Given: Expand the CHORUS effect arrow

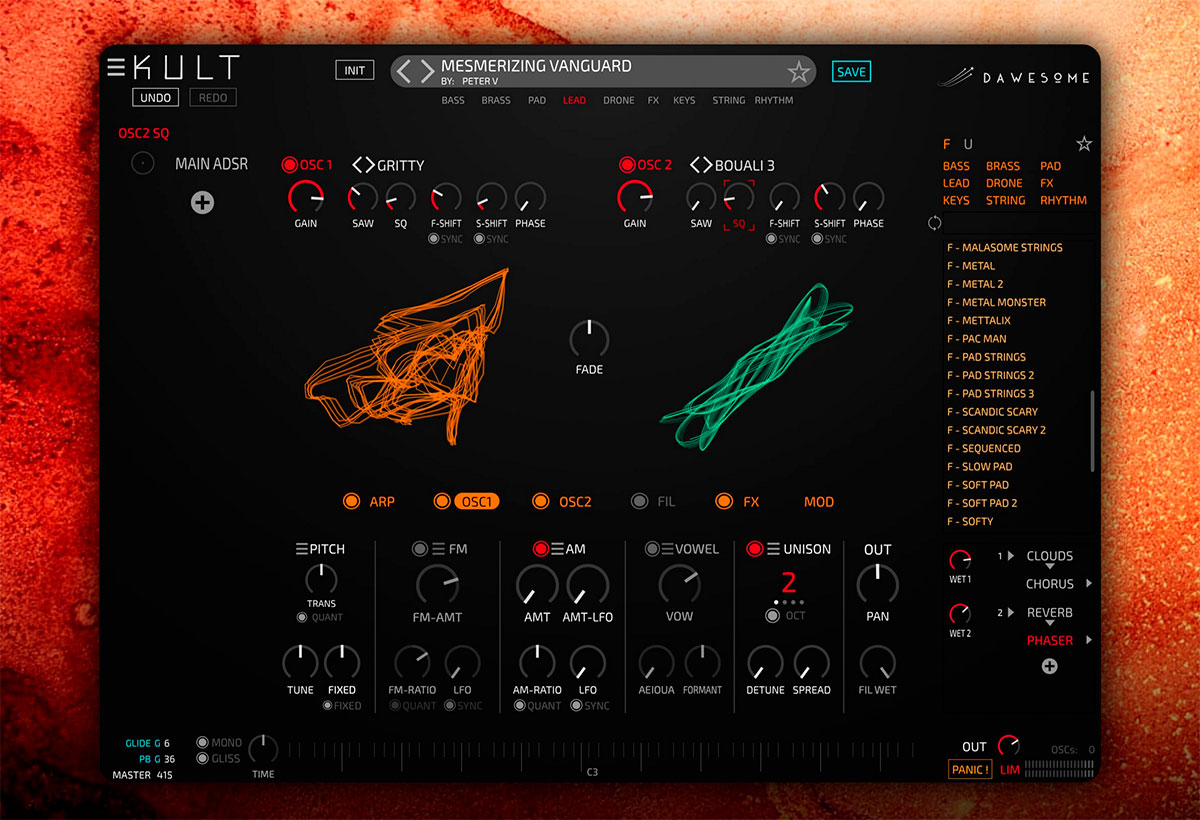Looking at the screenshot, I should 1089,584.
